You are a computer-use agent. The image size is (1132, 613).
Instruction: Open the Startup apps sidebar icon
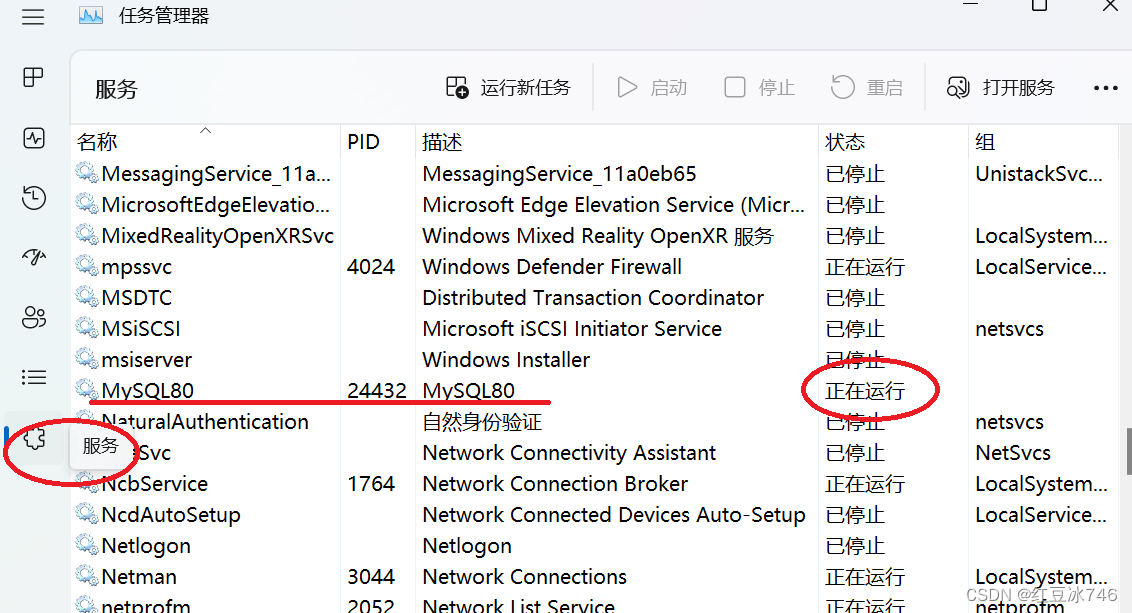pyautogui.click(x=33, y=257)
